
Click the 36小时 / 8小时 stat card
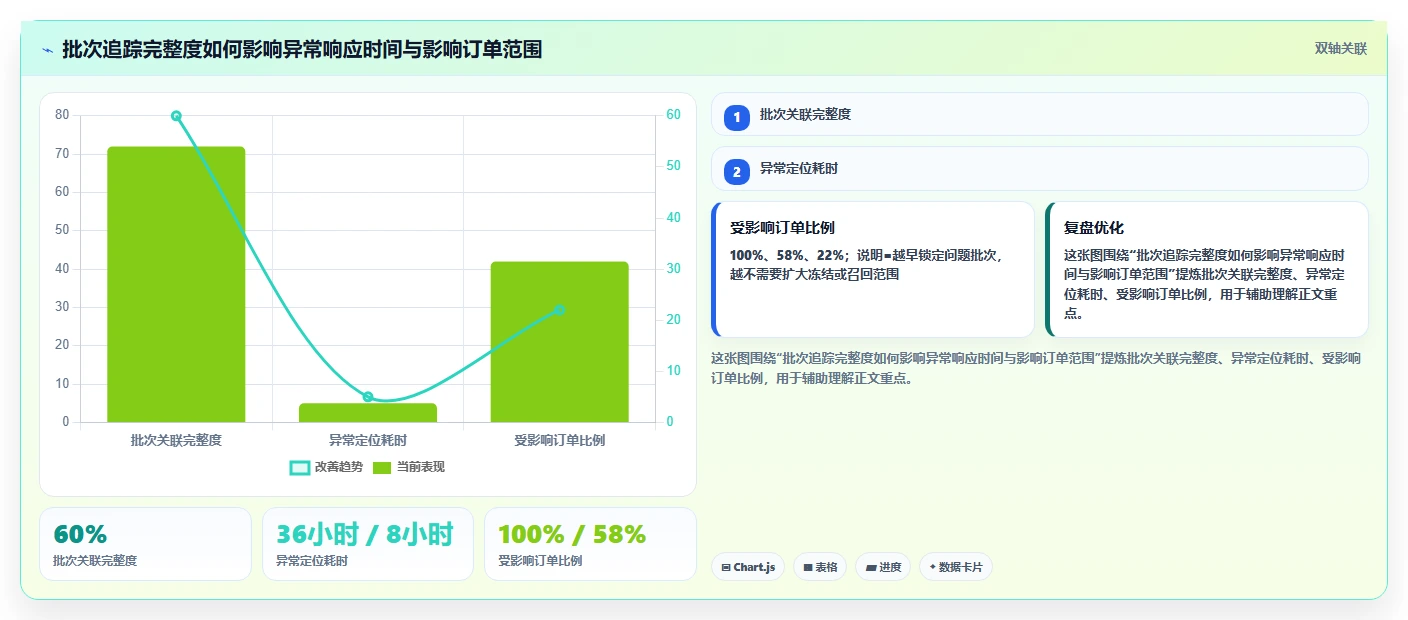(368, 544)
